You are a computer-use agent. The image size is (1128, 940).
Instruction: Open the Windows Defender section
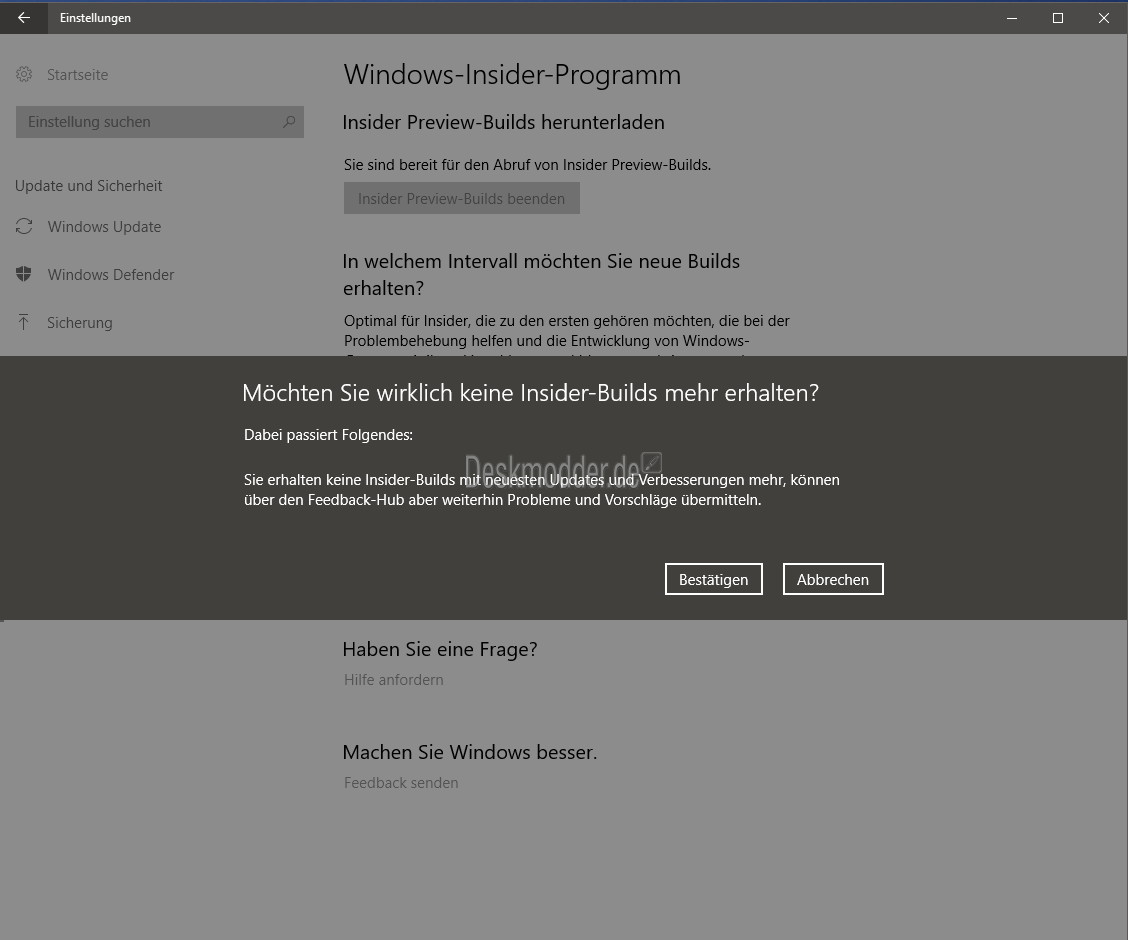[111, 275]
